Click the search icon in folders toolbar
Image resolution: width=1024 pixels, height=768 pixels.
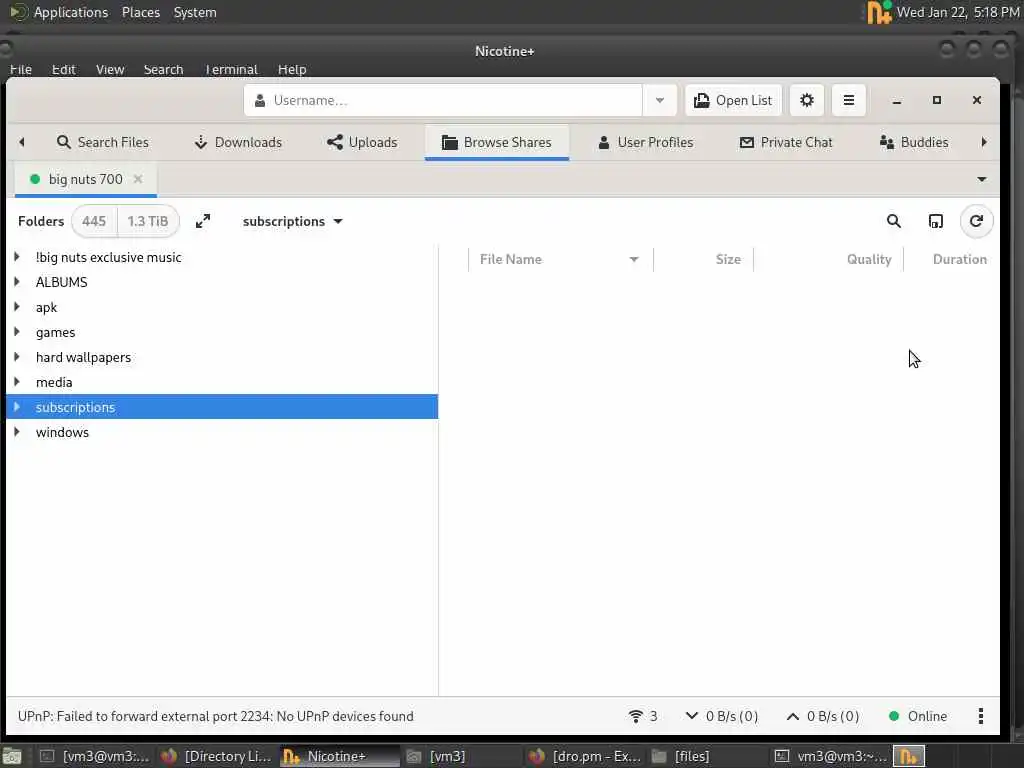(x=894, y=221)
